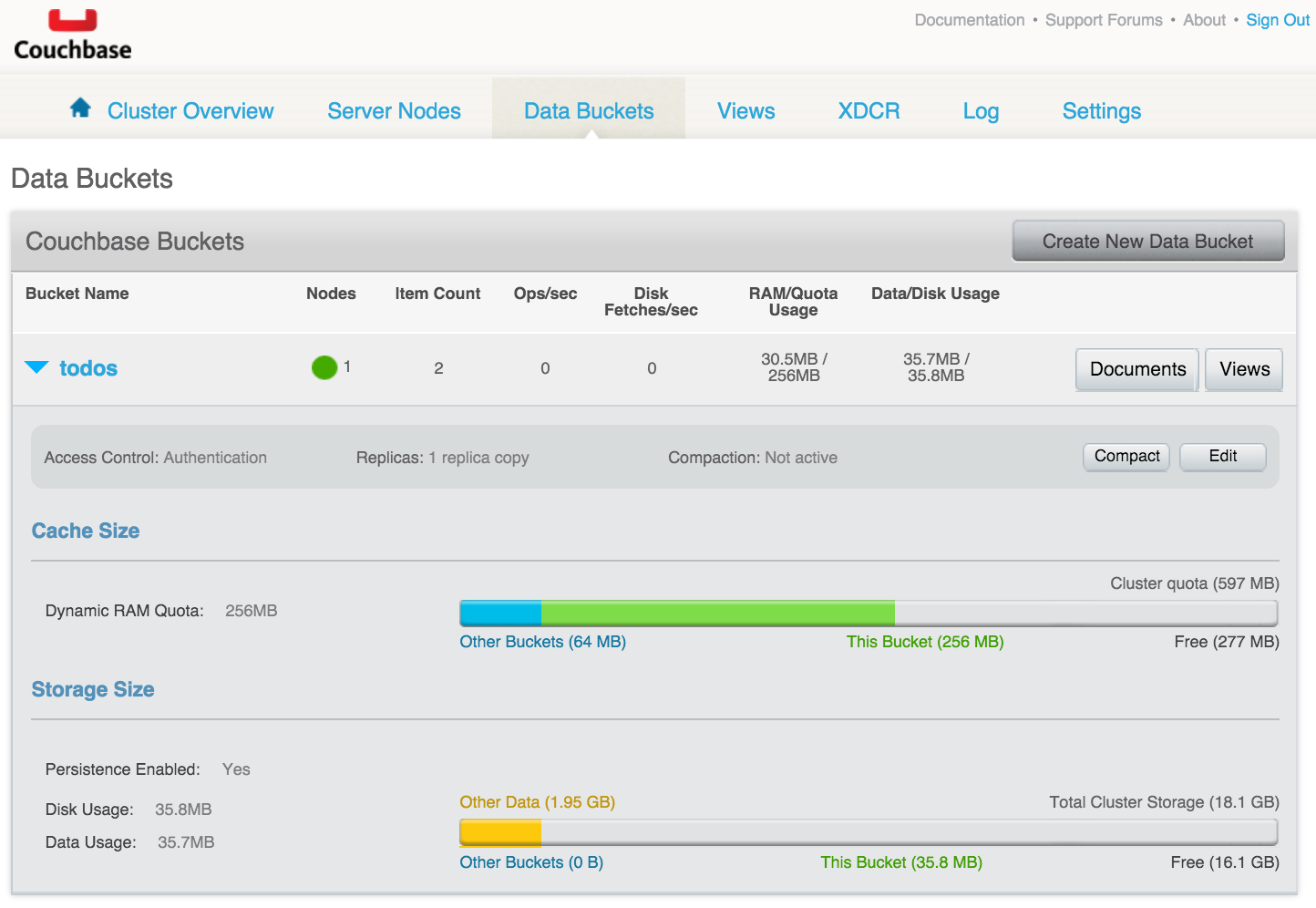Click the Storage Size section heading

[x=93, y=689]
